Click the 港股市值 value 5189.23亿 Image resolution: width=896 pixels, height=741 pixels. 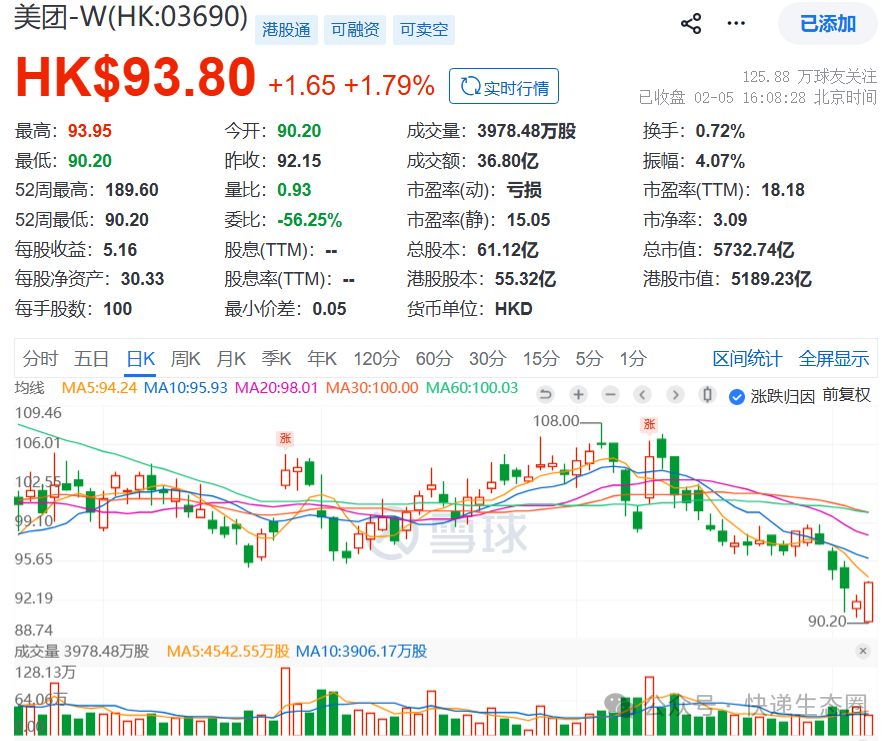(x=771, y=279)
